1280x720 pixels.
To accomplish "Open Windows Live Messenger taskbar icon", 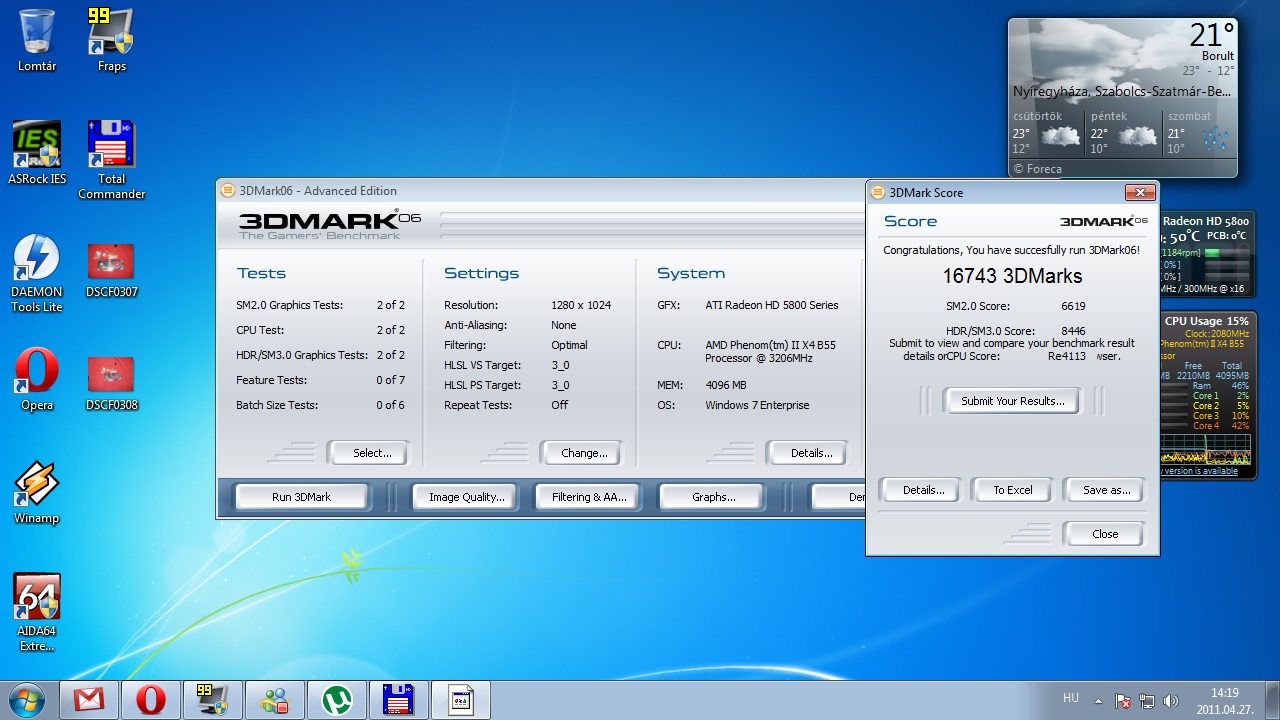I will point(275,700).
